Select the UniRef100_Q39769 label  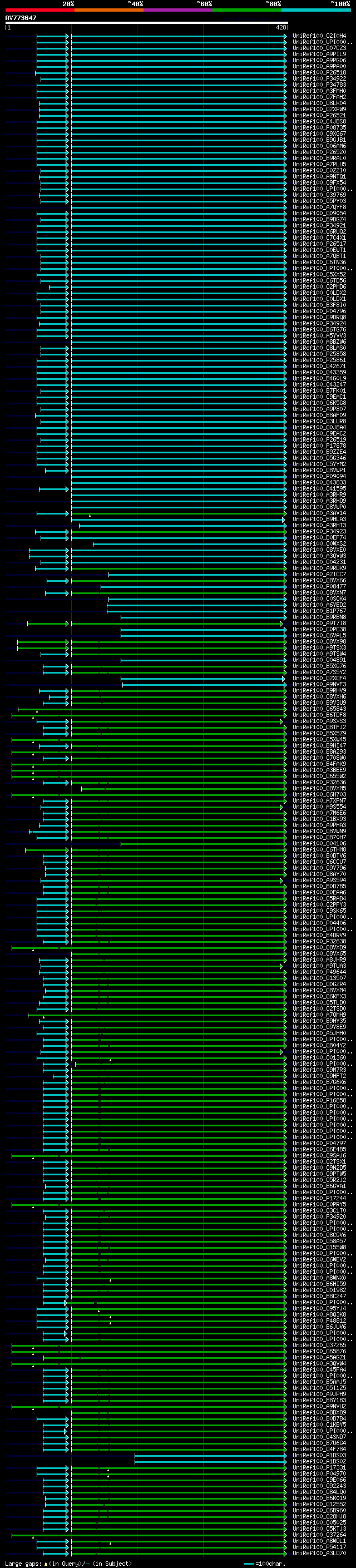click(319, 195)
